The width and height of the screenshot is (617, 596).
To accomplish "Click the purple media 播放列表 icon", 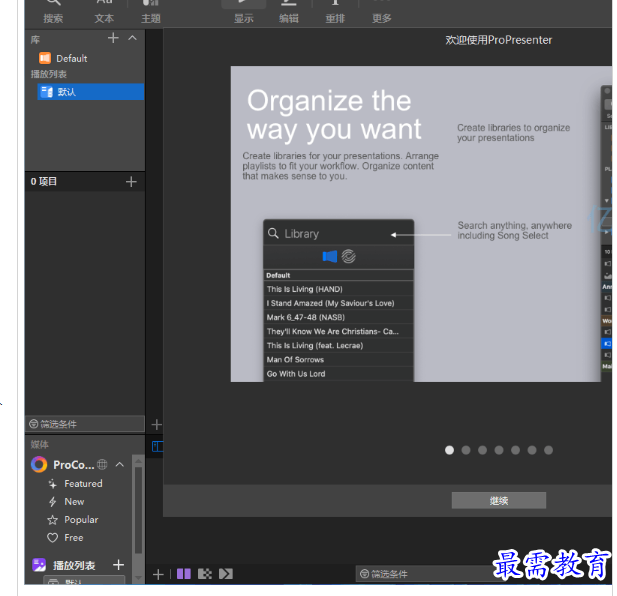I will coord(39,565).
